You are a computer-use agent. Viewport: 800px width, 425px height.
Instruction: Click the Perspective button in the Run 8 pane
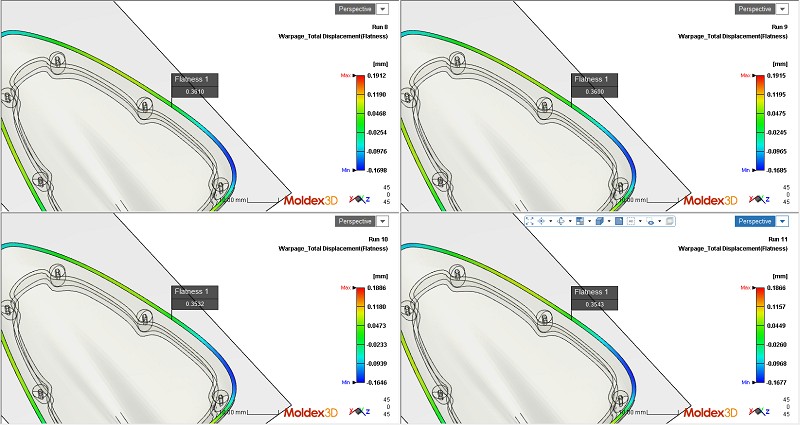click(x=355, y=8)
